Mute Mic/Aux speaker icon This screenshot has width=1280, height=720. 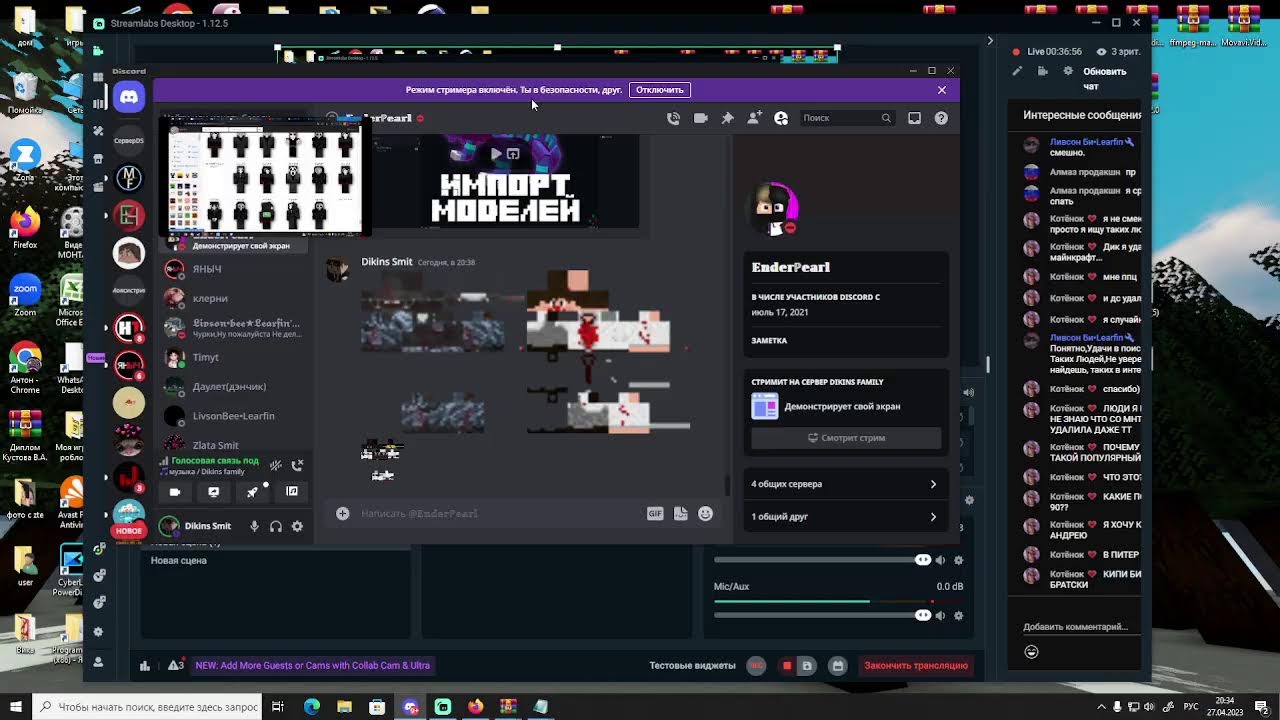coord(940,615)
